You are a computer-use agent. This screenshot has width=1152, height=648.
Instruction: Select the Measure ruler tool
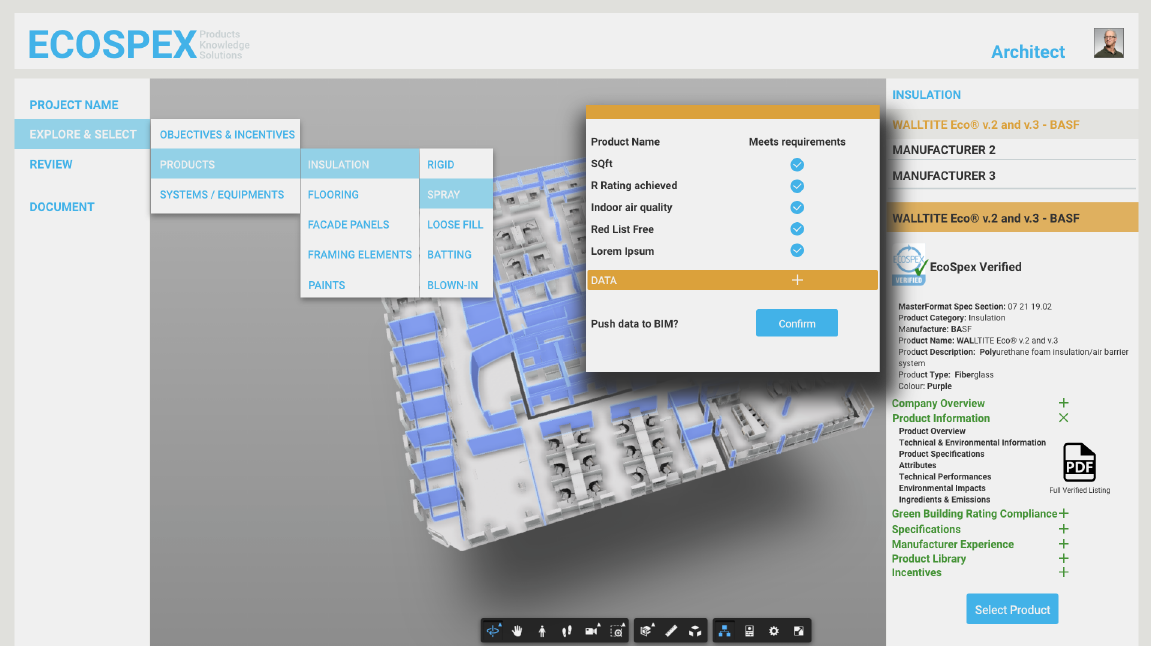[671, 630]
